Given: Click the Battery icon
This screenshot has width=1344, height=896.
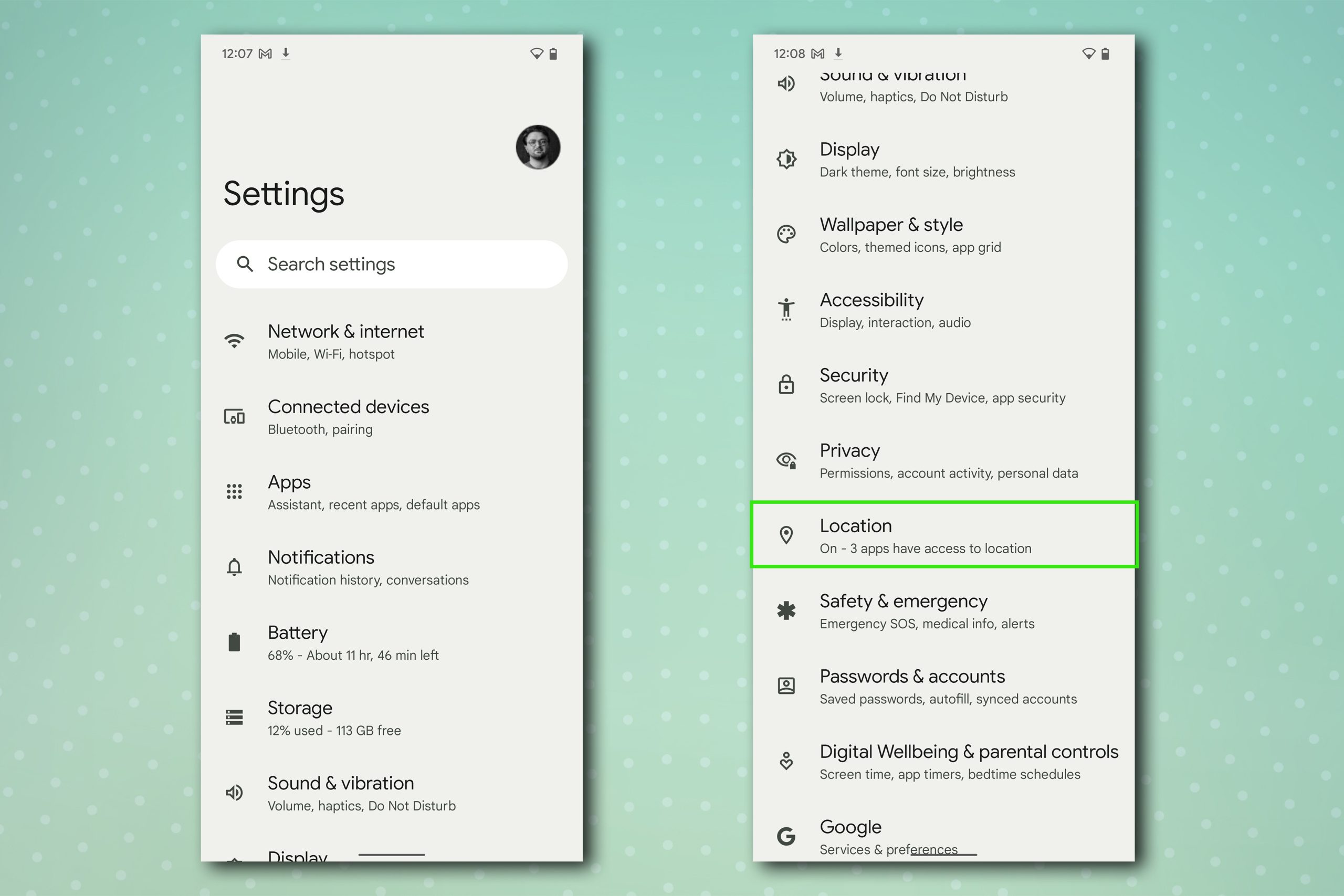Looking at the screenshot, I should pos(234,642).
